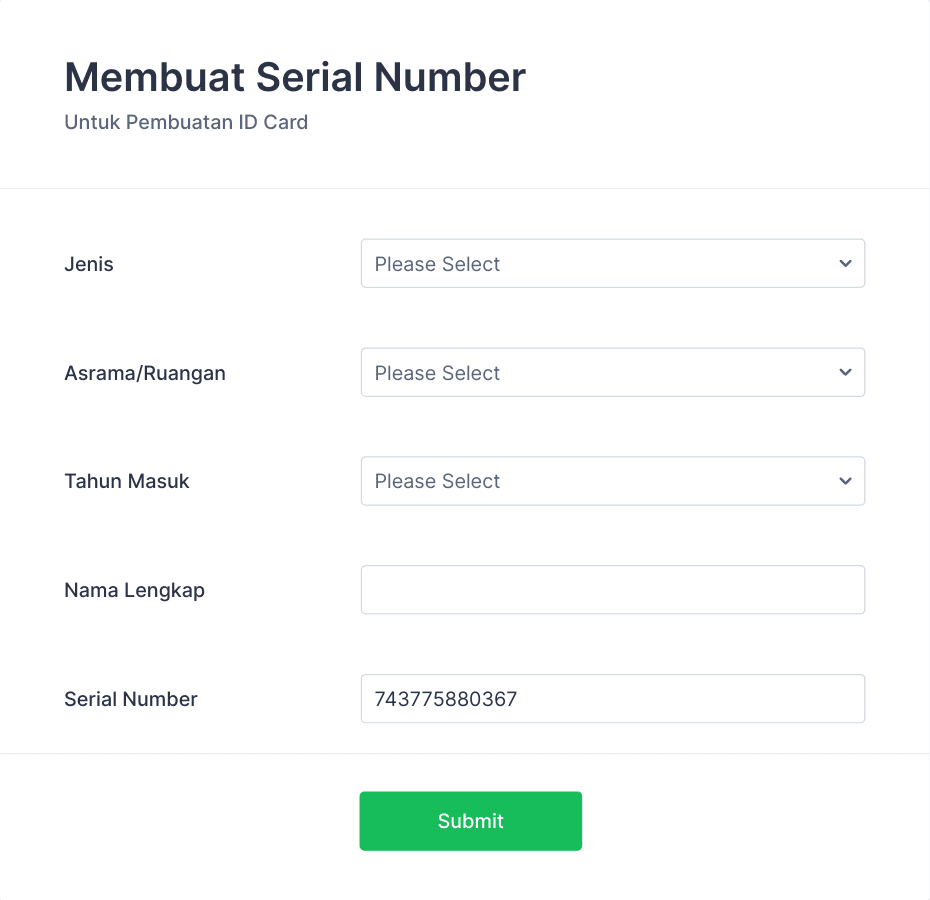930x900 pixels.
Task: Open the Tahun Masuk select box
Action: coord(613,481)
